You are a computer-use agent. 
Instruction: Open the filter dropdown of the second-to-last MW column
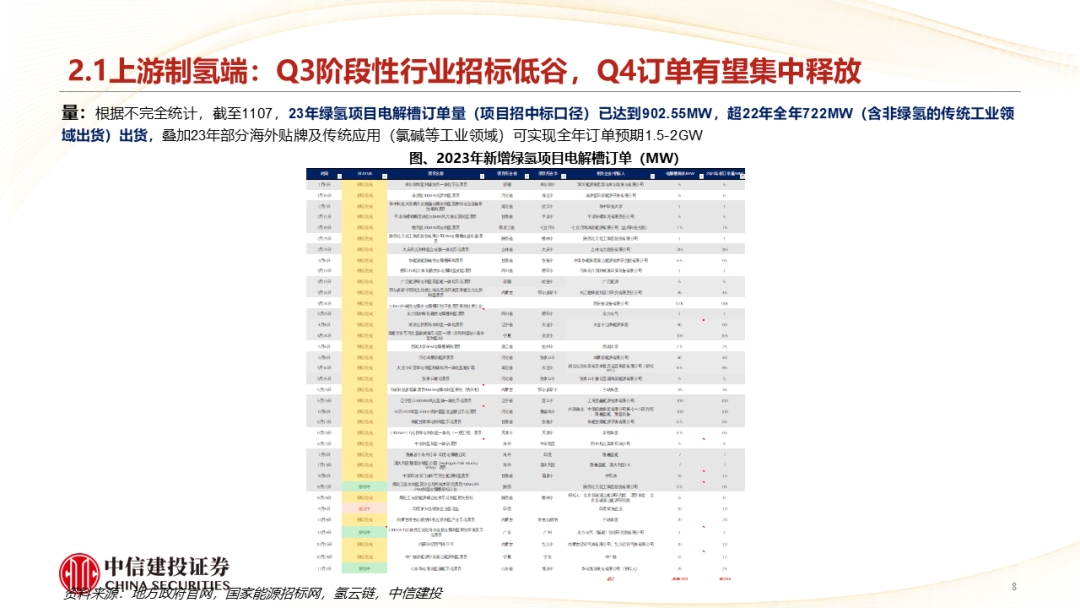[x=702, y=176]
